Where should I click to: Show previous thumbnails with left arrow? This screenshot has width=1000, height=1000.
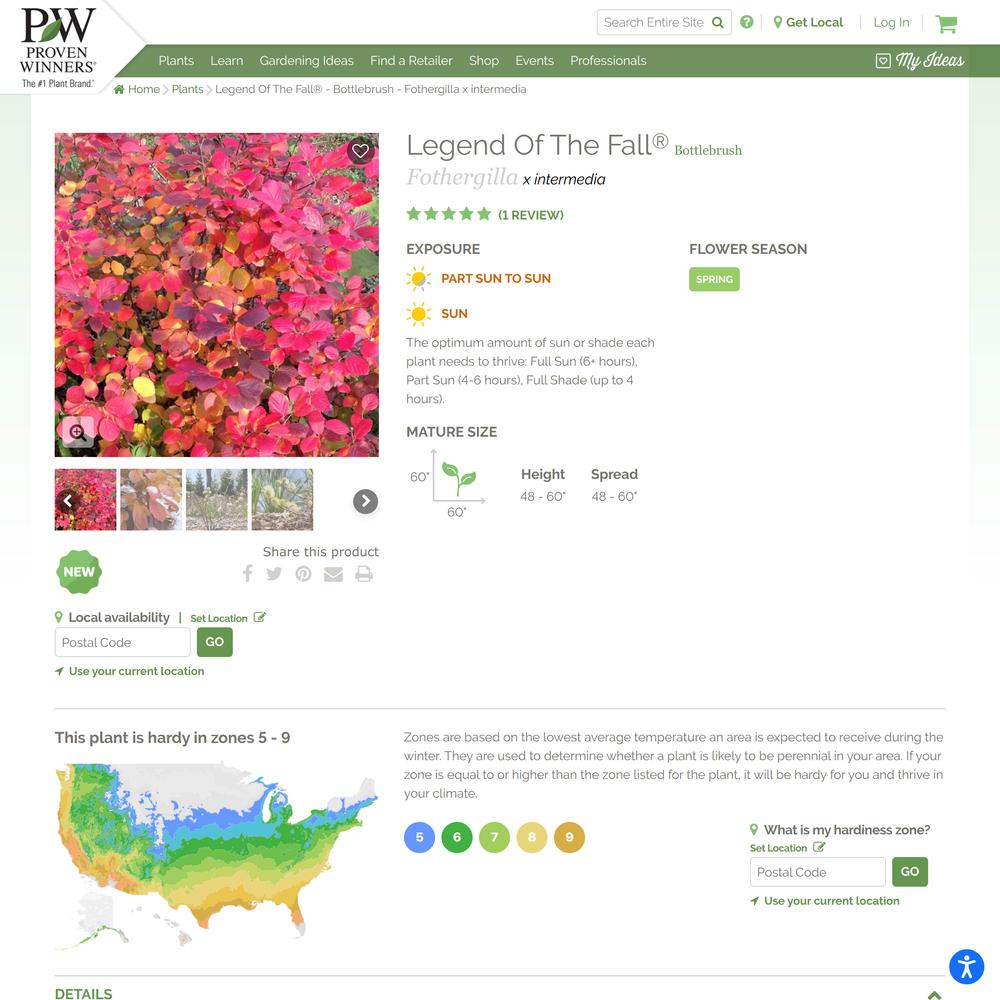click(68, 501)
